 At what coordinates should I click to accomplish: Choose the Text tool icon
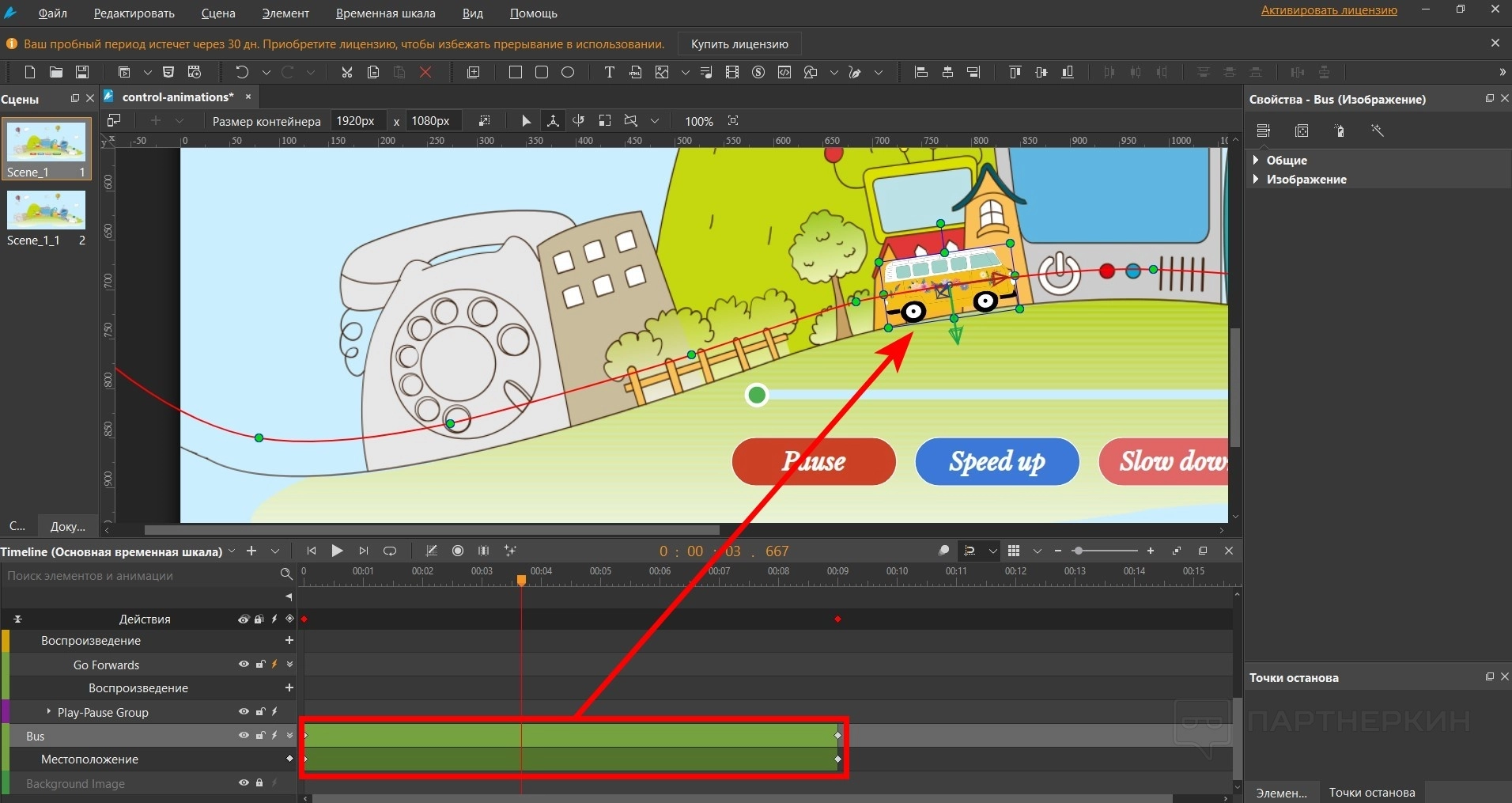pyautogui.click(x=609, y=72)
